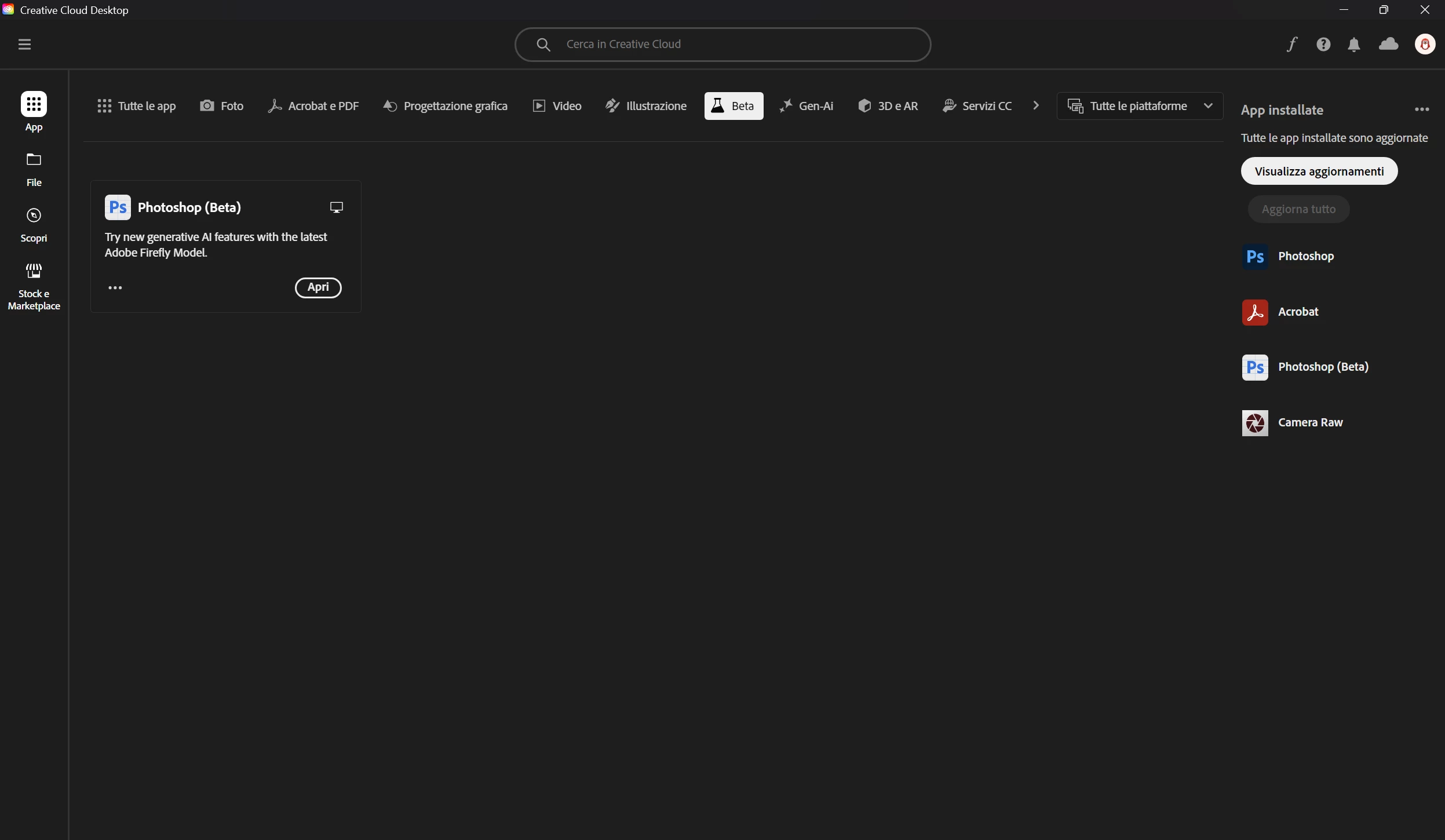Image resolution: width=1445 pixels, height=840 pixels.
Task: Click the Visualizza aggiornamenti button
Action: click(1319, 171)
